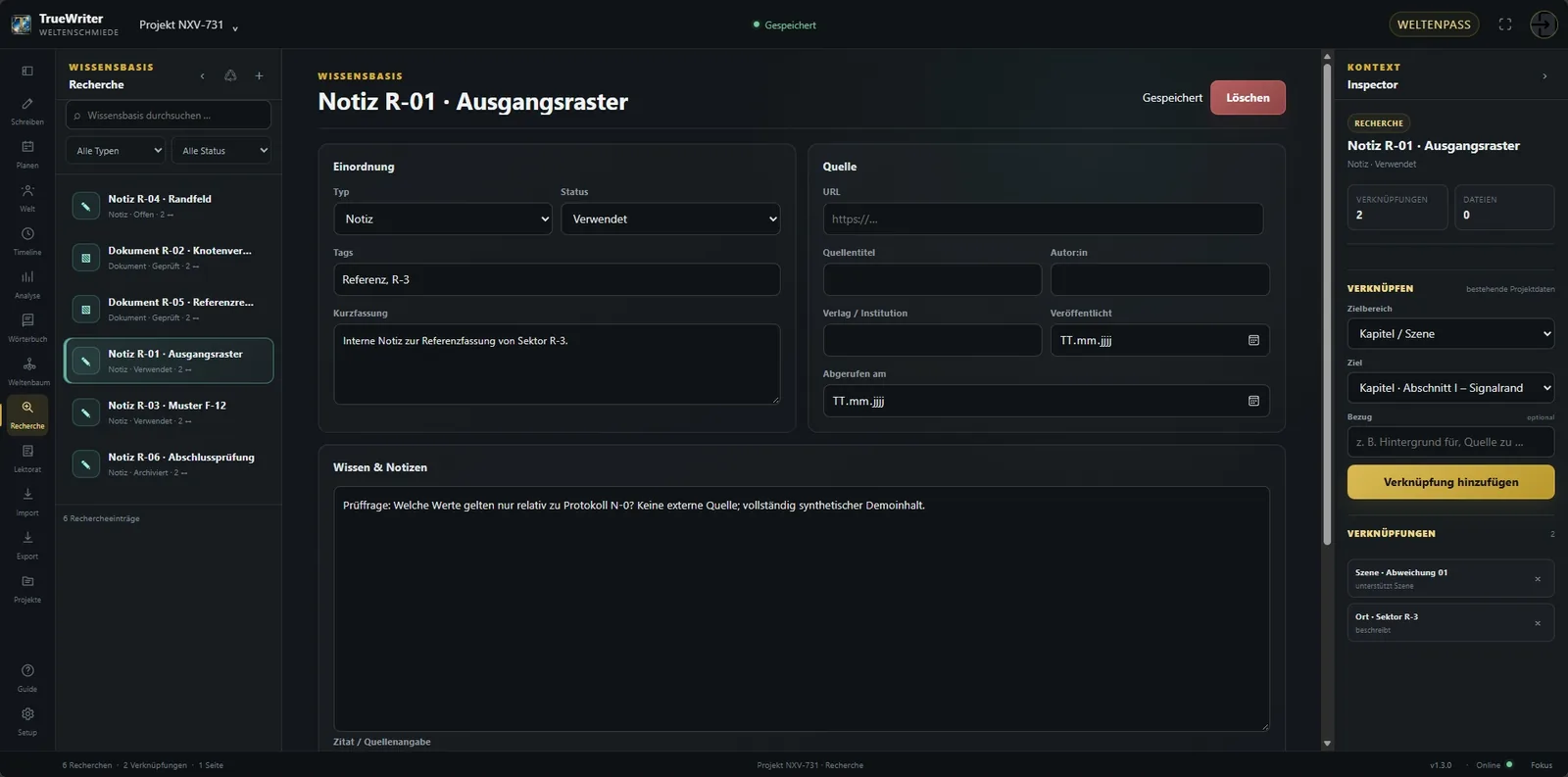This screenshot has height=777, width=1568.
Task: Open the Timeline view
Action: 27,241
